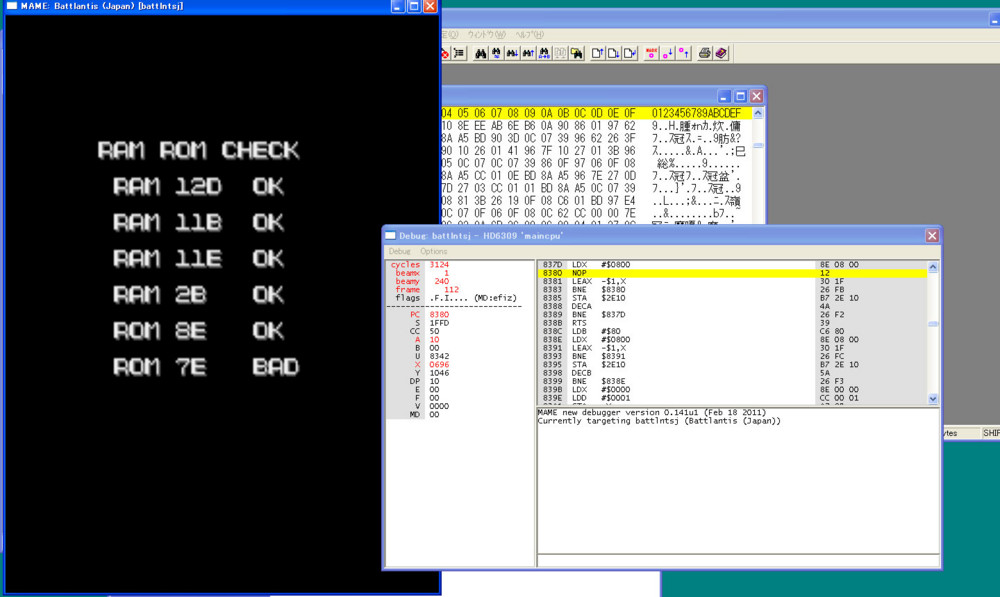Open the ヘルプ(H) menu in the hex editor

529,34
